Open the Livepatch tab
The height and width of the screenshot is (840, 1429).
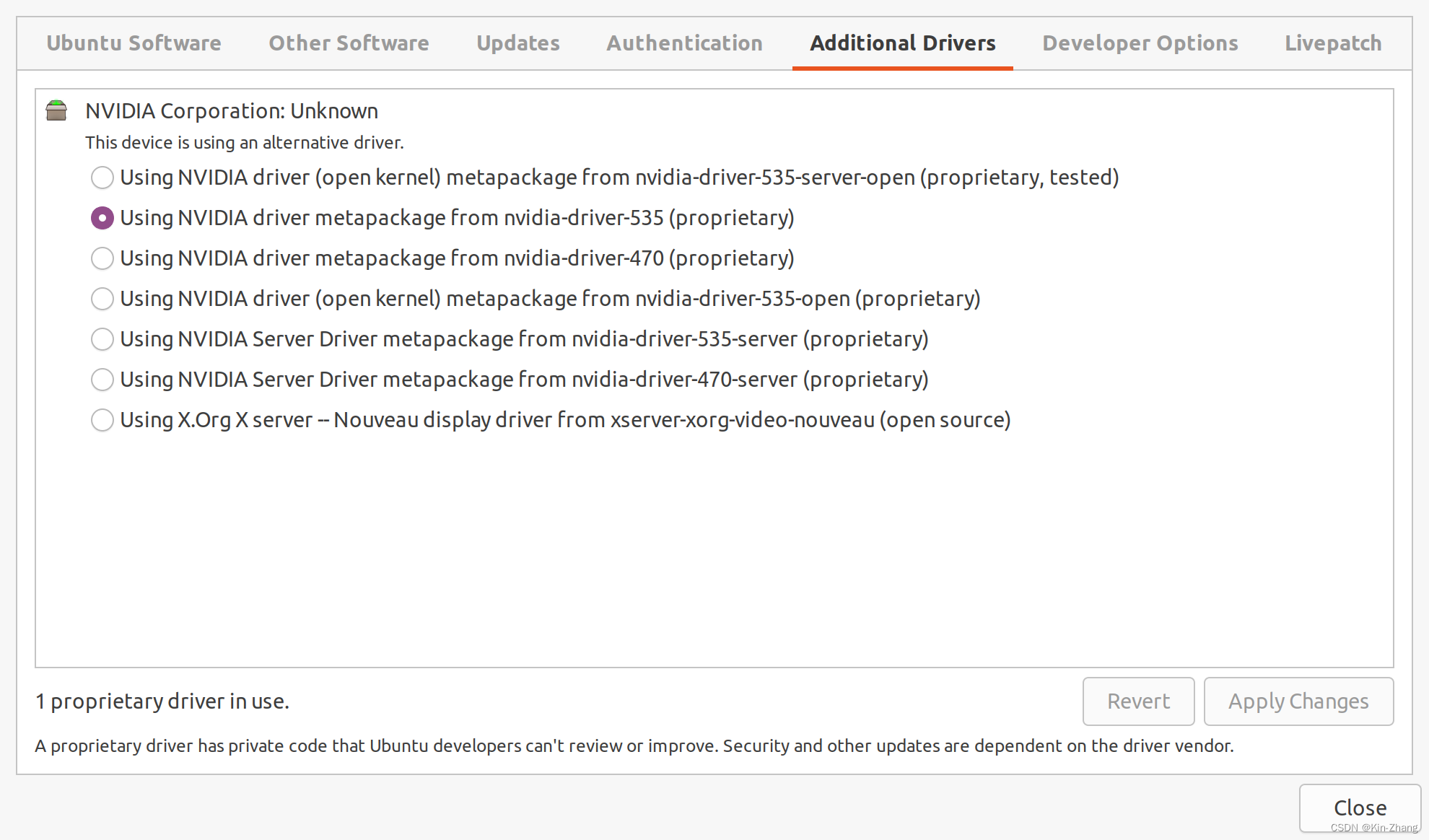pos(1333,43)
